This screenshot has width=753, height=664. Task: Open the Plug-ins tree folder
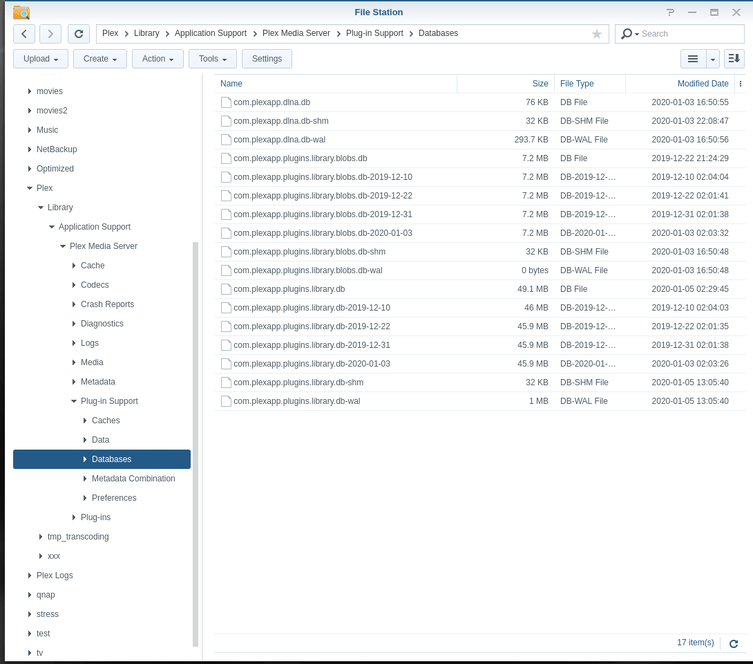[x=95, y=517]
